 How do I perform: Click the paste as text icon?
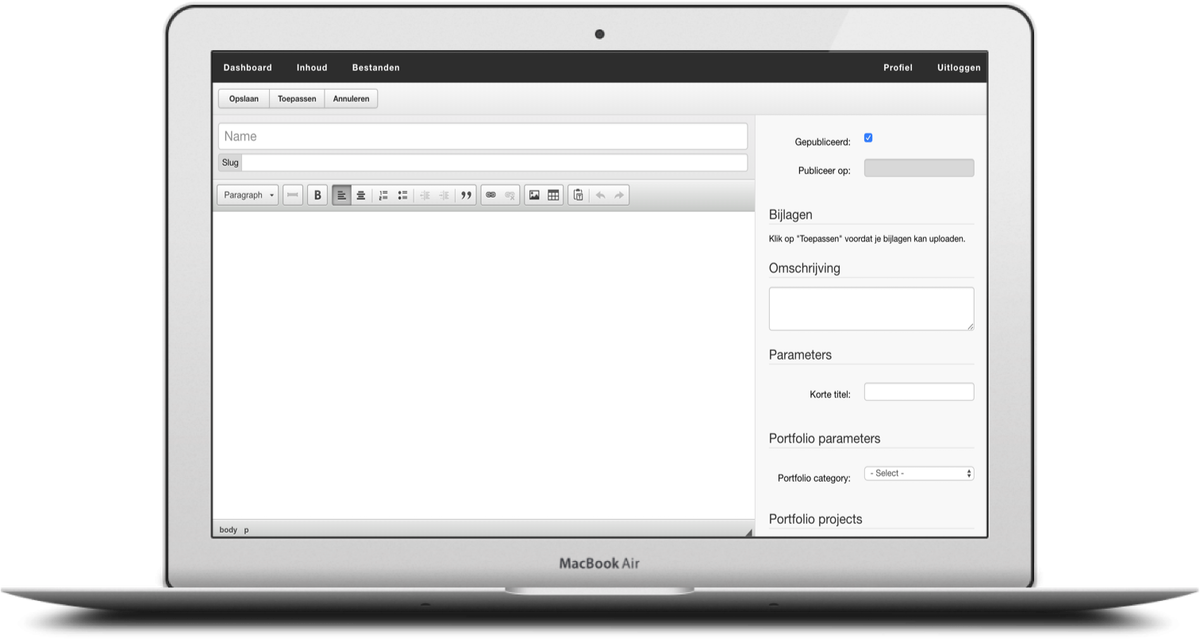click(578, 195)
